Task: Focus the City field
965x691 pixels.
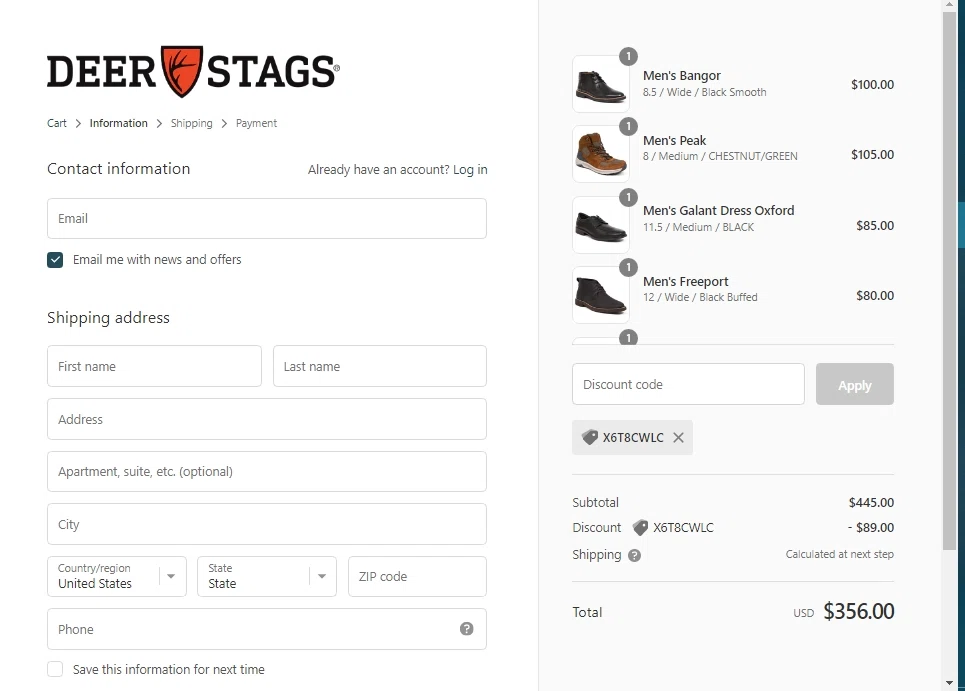Action: 267,524
